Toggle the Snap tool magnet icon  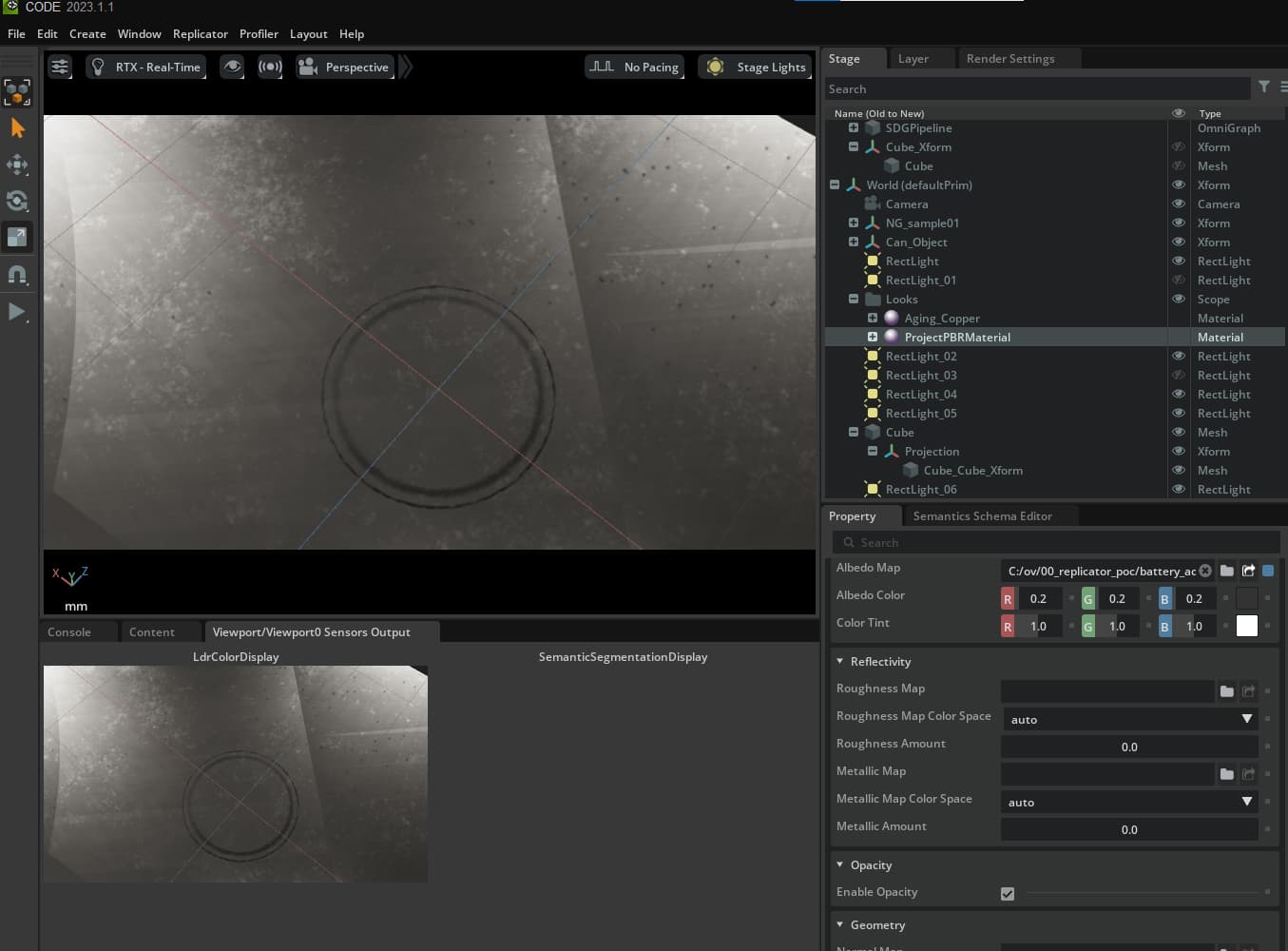click(x=17, y=275)
